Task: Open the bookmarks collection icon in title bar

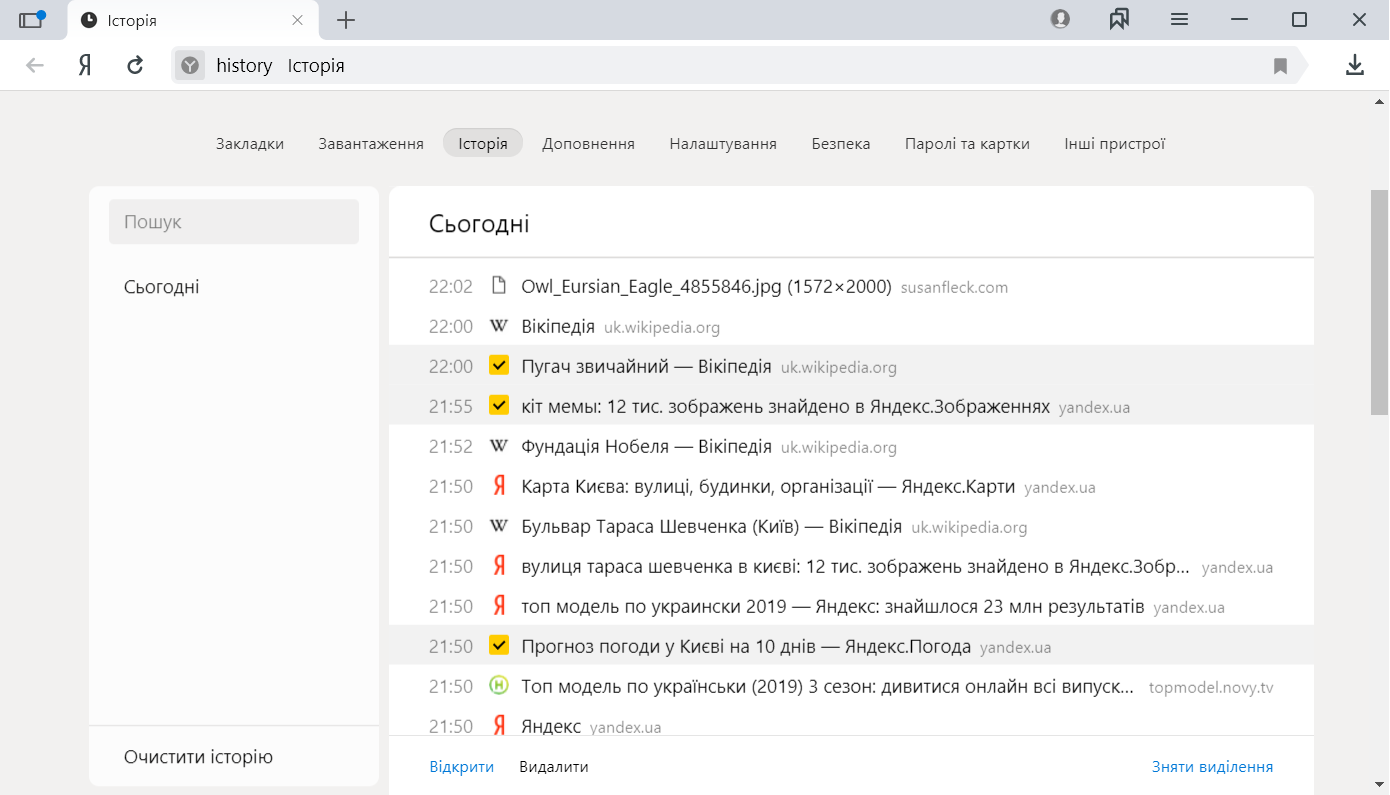Action: (1119, 19)
